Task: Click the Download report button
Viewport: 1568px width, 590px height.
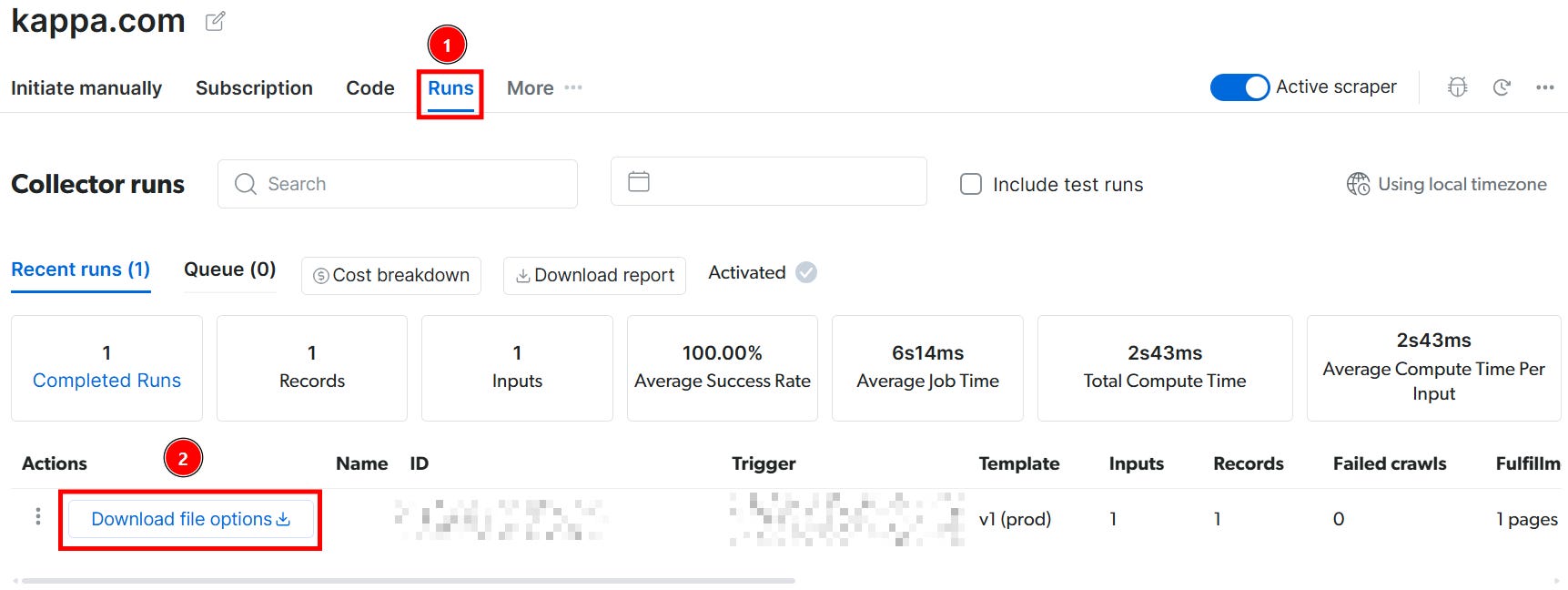Action: click(x=594, y=275)
